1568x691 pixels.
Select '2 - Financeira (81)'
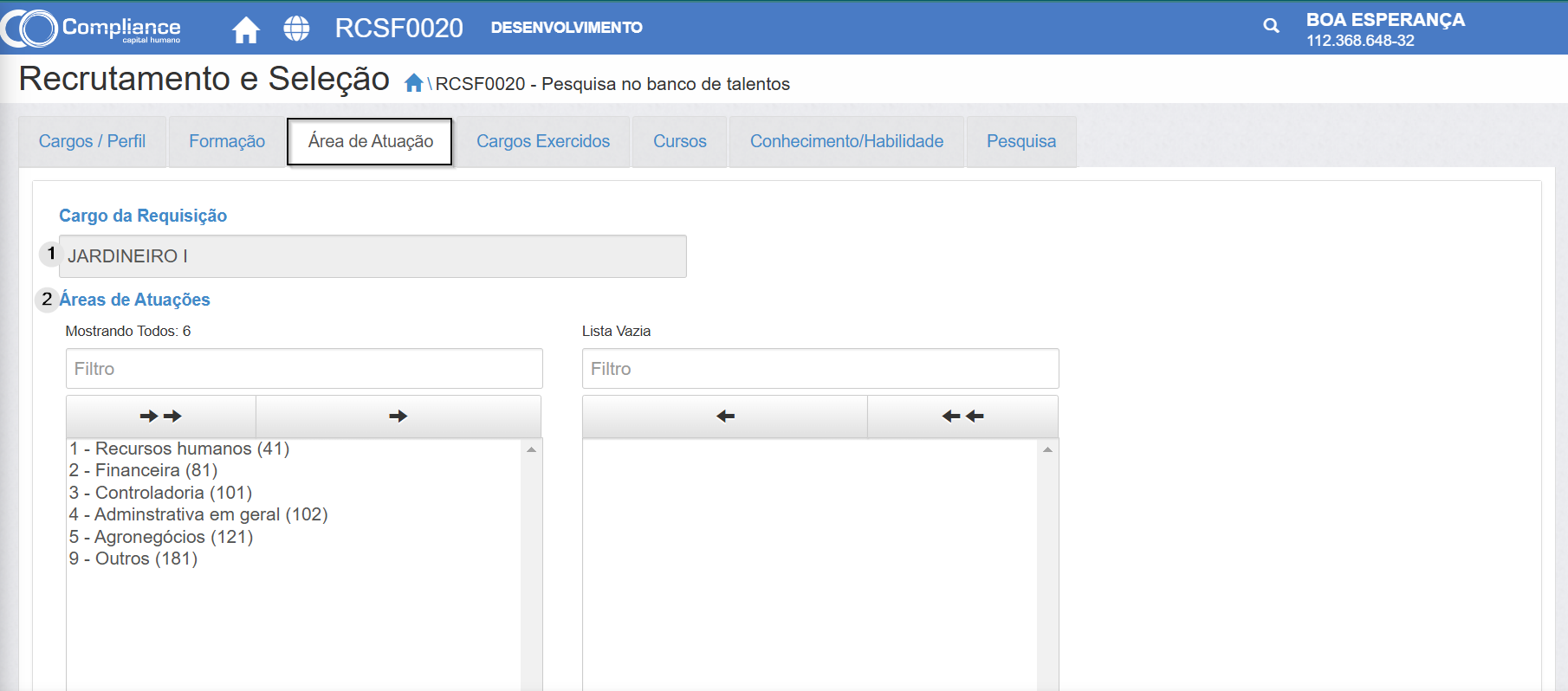(144, 470)
